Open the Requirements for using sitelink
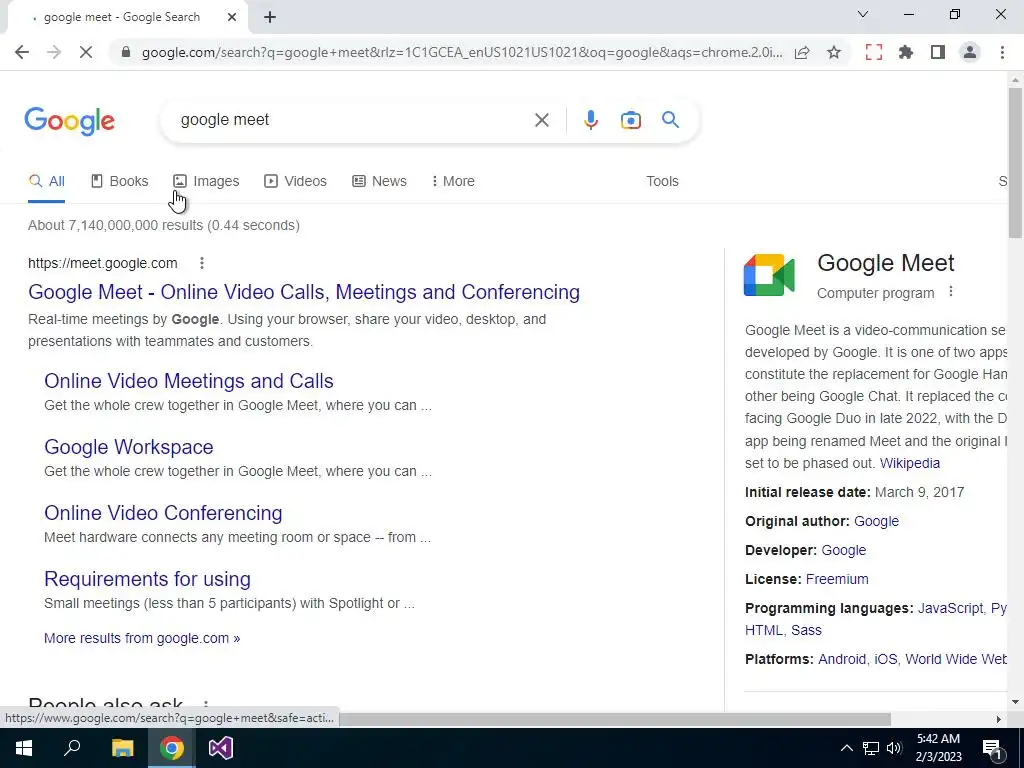Image resolution: width=1024 pixels, height=768 pixels. (148, 579)
